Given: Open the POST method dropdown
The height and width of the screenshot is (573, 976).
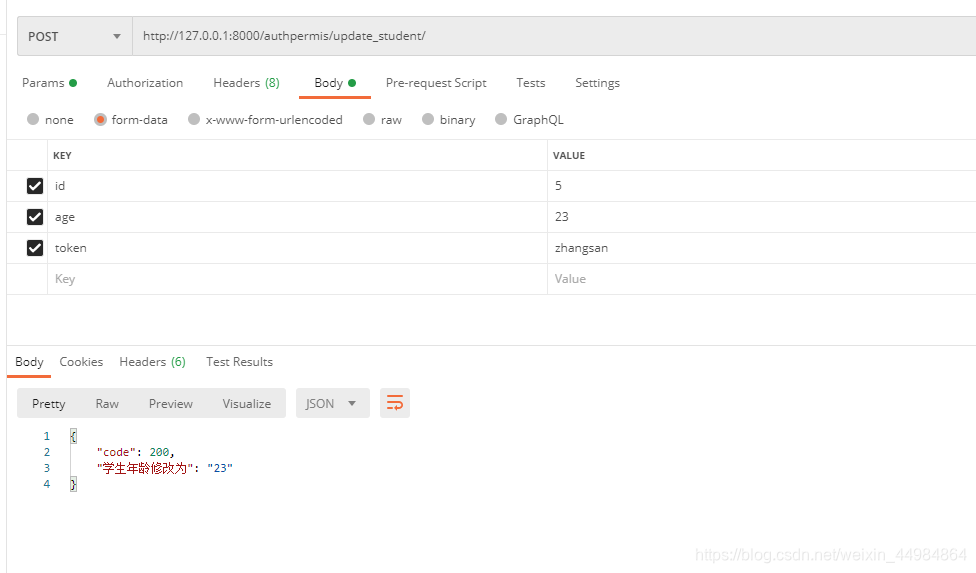Looking at the screenshot, I should point(75,36).
